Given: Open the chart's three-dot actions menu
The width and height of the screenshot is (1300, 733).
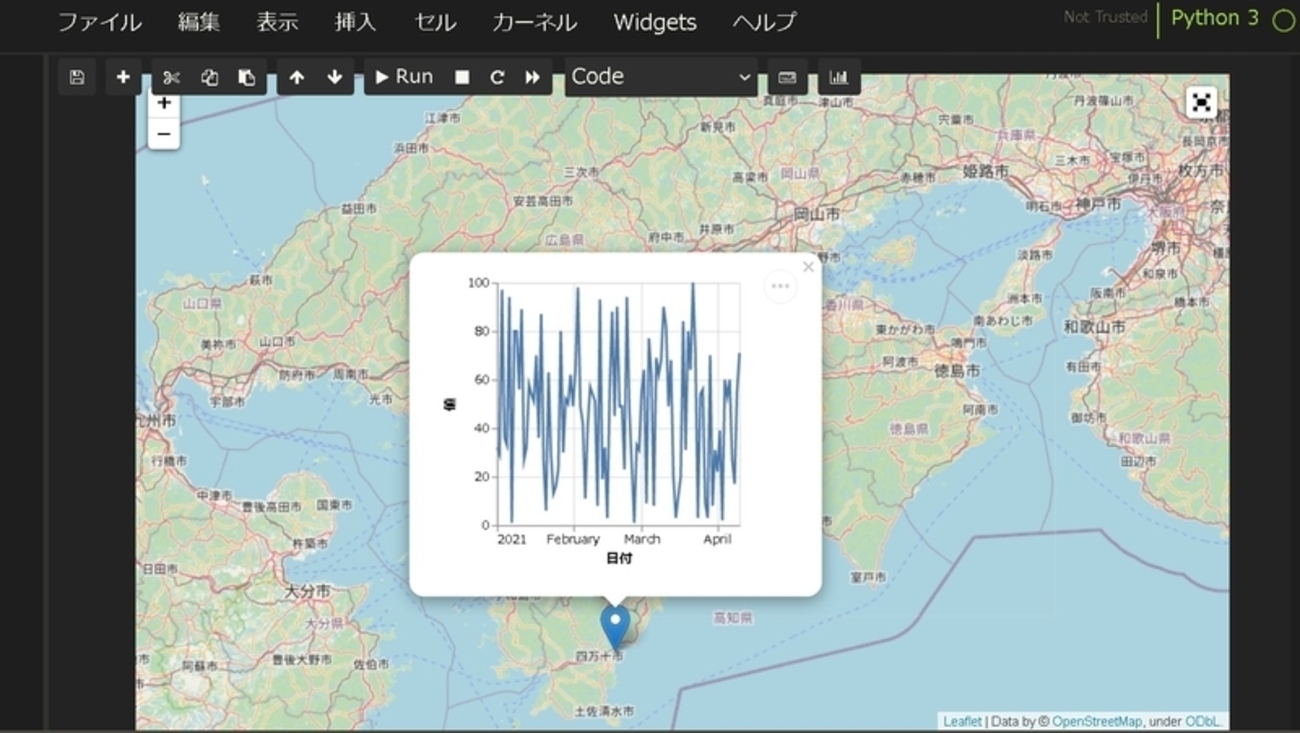Looking at the screenshot, I should coord(780,287).
